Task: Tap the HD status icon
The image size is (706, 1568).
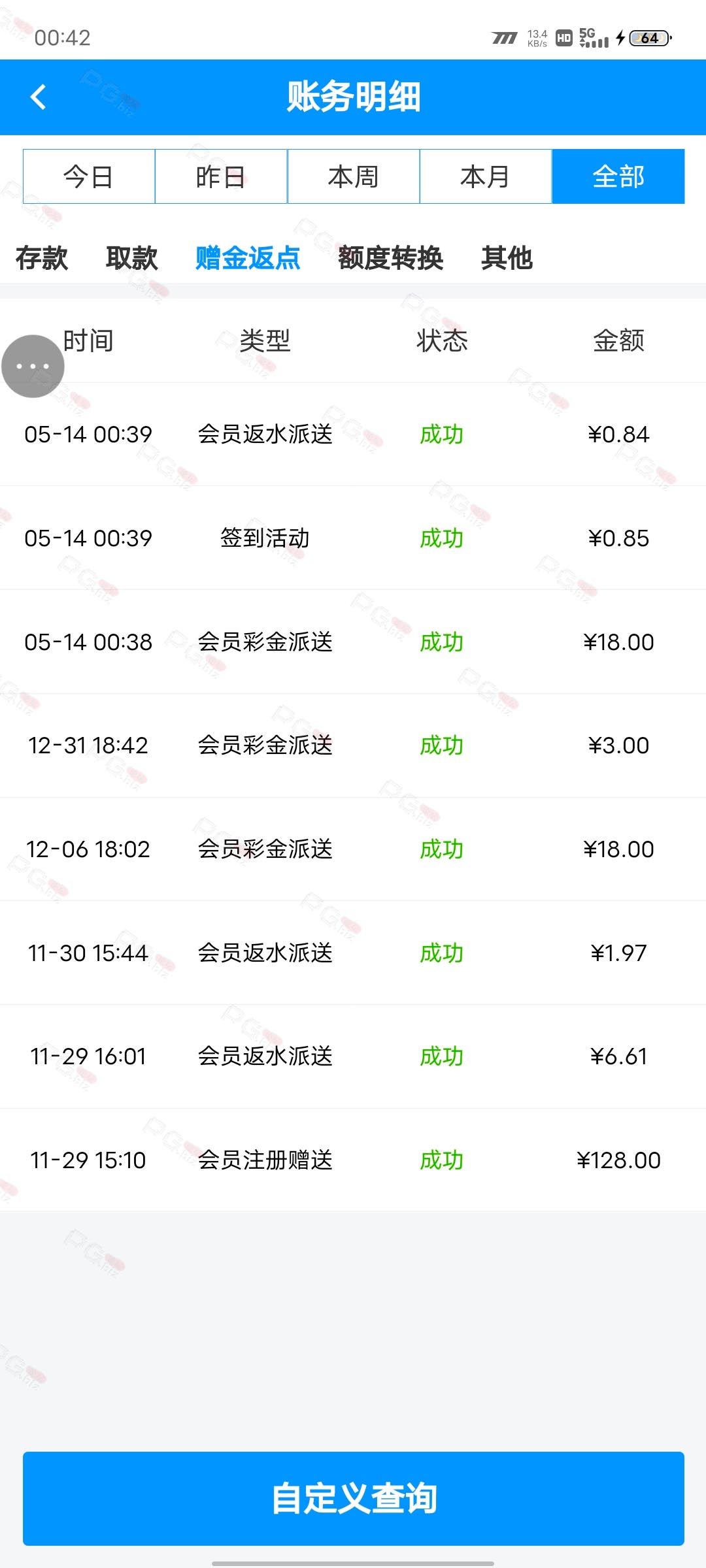Action: [564, 38]
